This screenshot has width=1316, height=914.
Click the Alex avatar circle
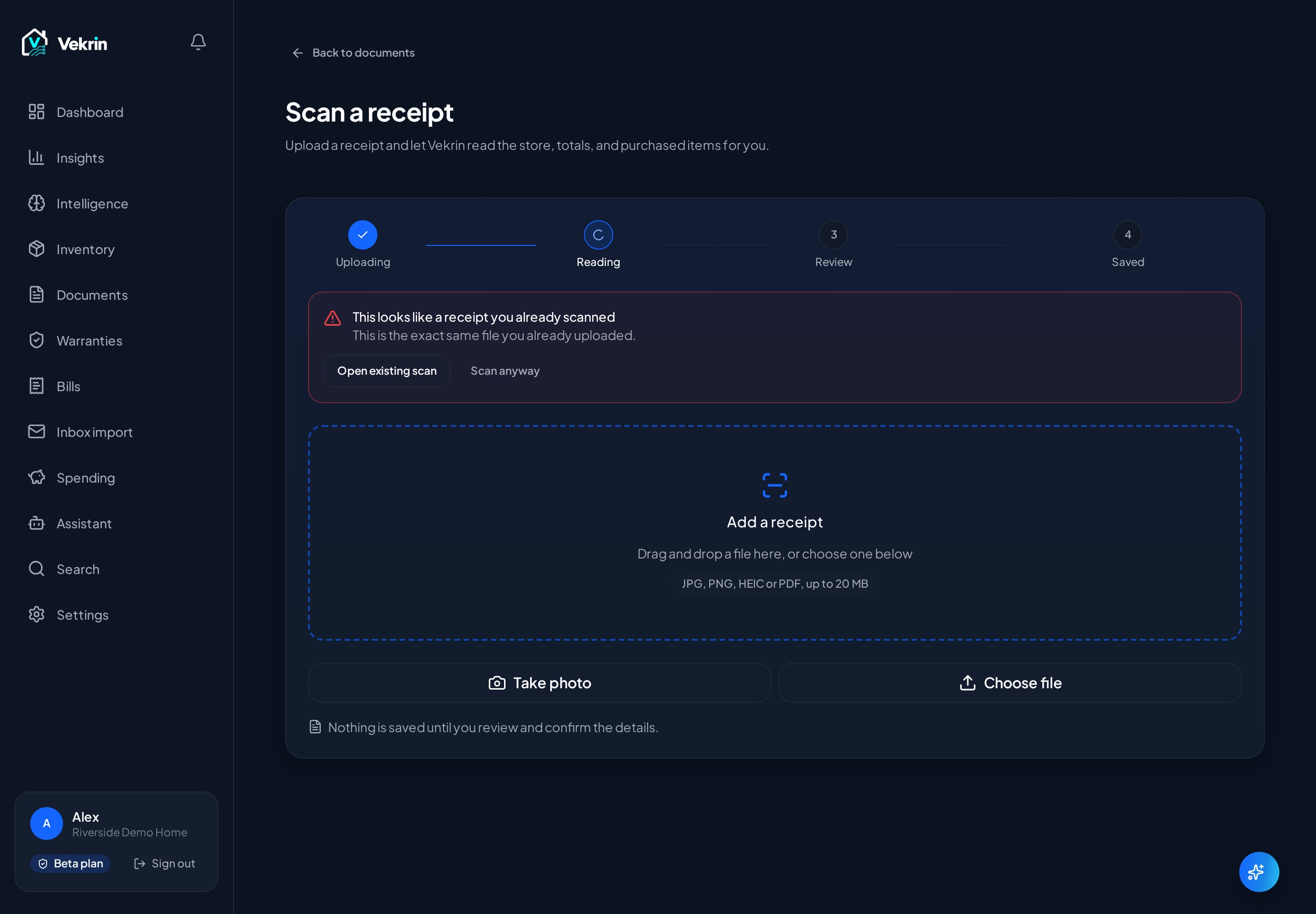[47, 824]
